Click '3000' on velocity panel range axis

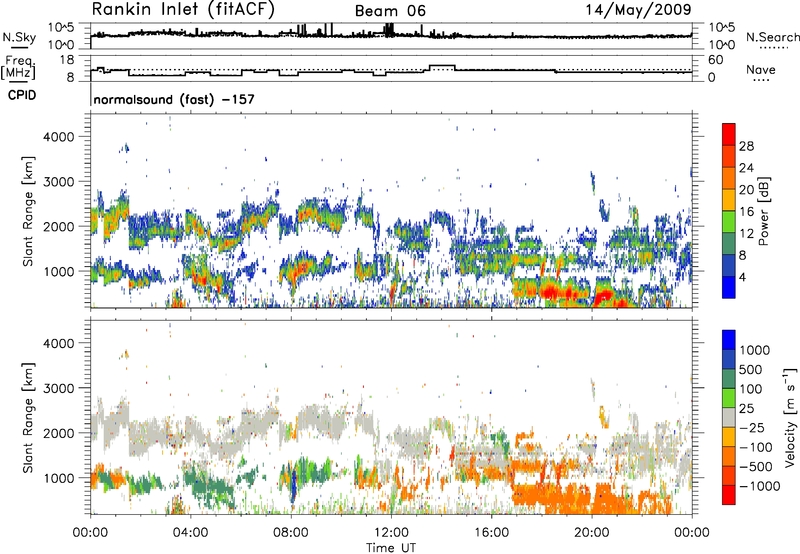coord(59,388)
